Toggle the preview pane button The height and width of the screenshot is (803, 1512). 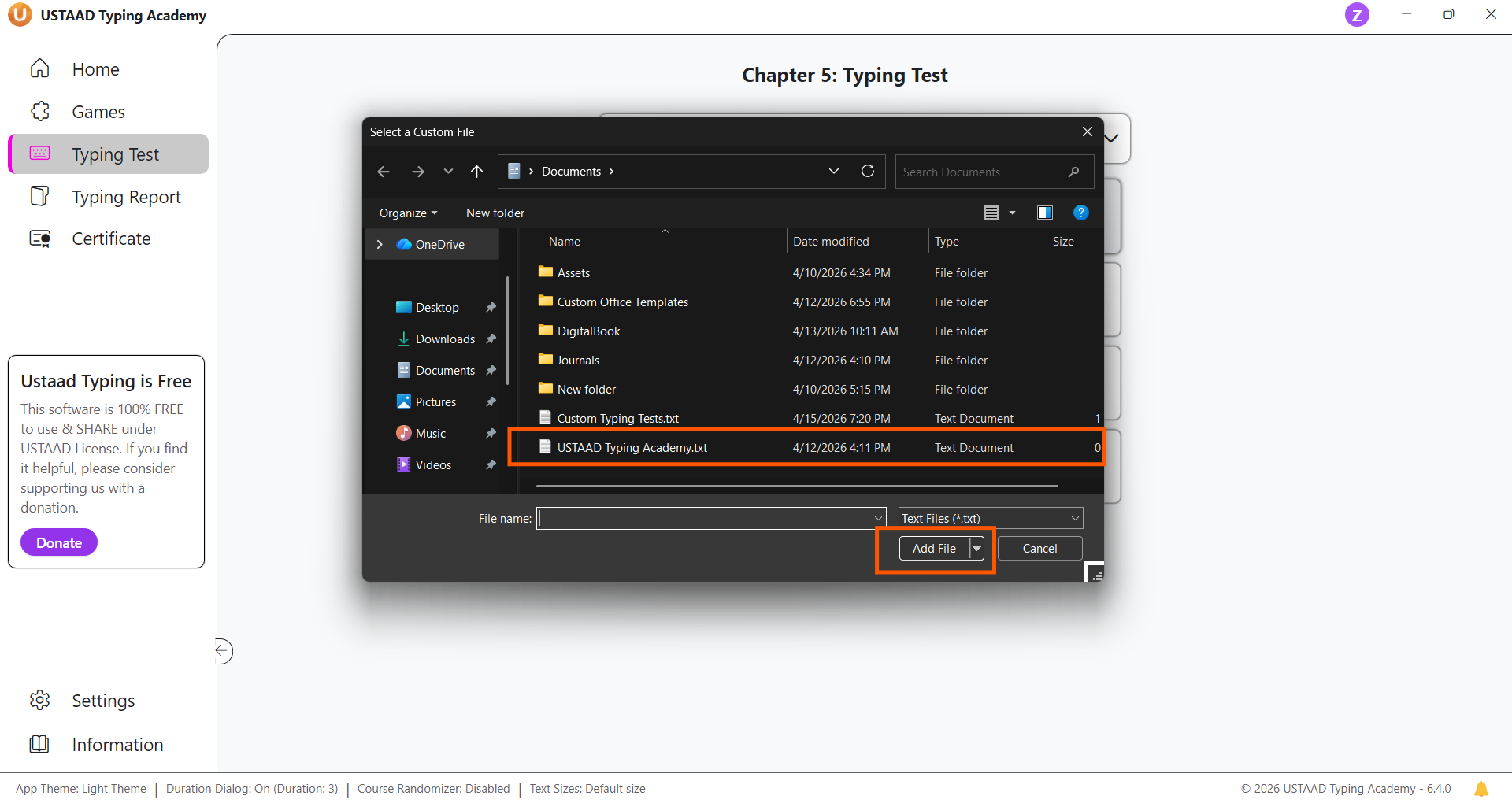pos(1045,213)
